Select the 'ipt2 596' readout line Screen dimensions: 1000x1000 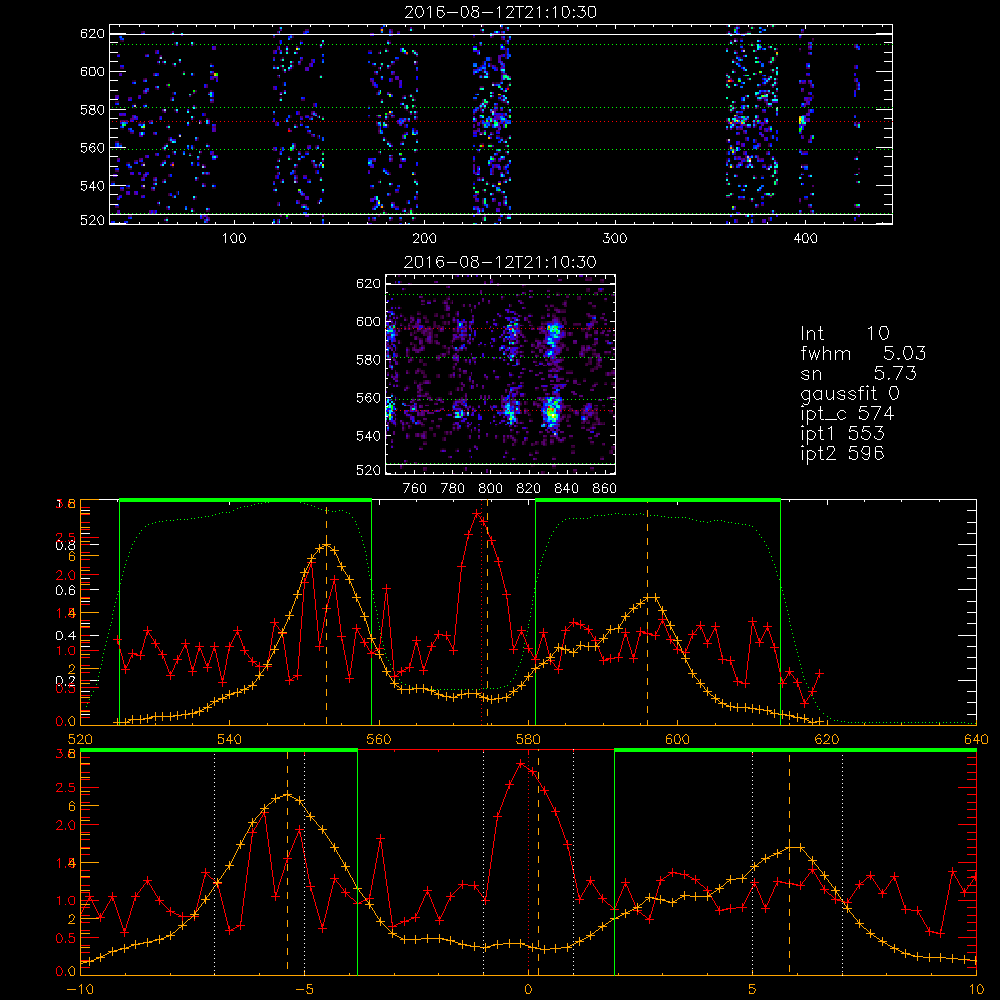coord(842,453)
